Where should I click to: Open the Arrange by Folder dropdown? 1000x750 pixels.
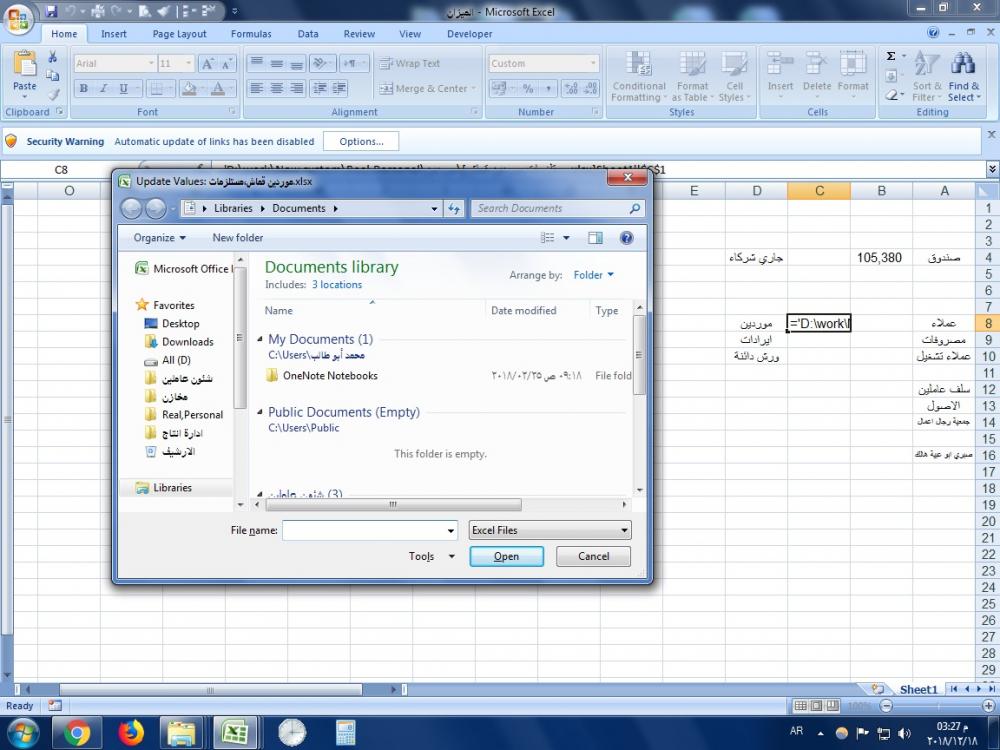[x=593, y=275]
